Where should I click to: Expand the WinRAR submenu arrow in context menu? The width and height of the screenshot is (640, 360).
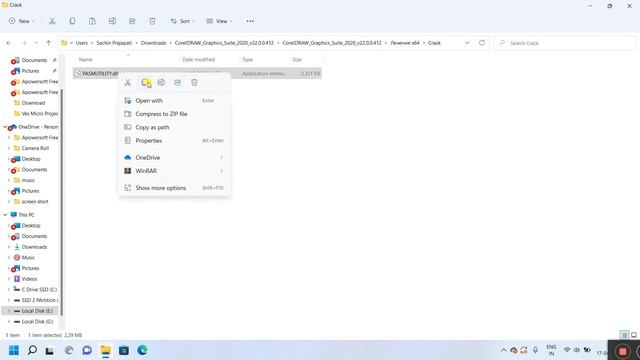point(222,171)
